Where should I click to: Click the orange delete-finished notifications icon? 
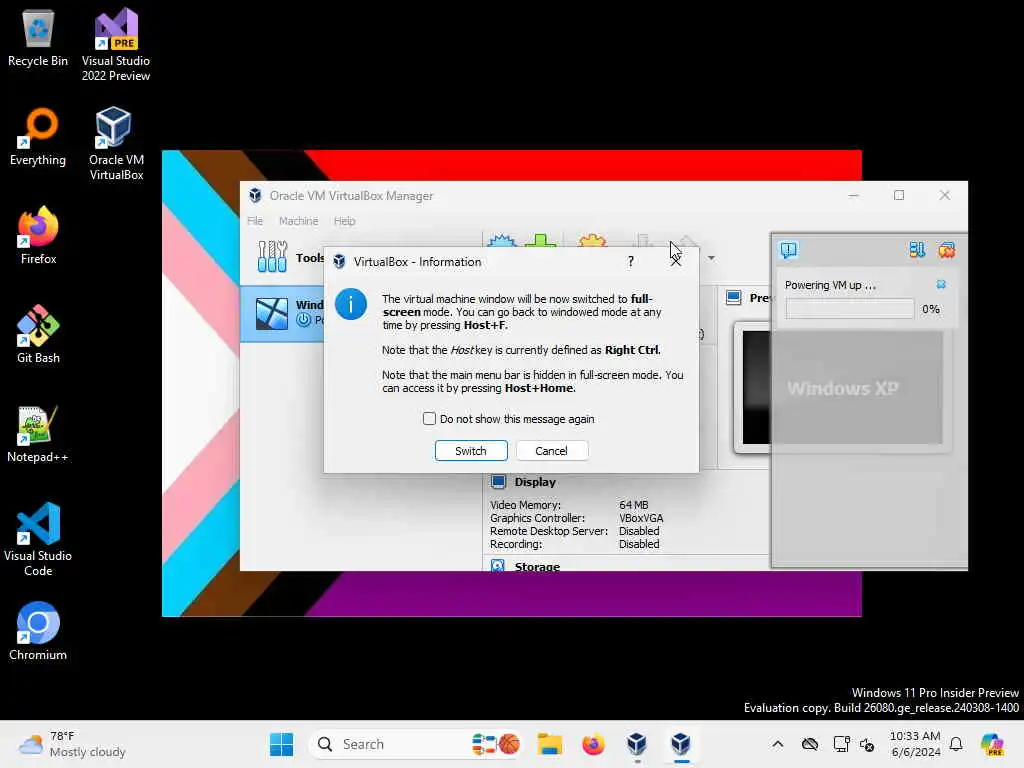tap(946, 249)
